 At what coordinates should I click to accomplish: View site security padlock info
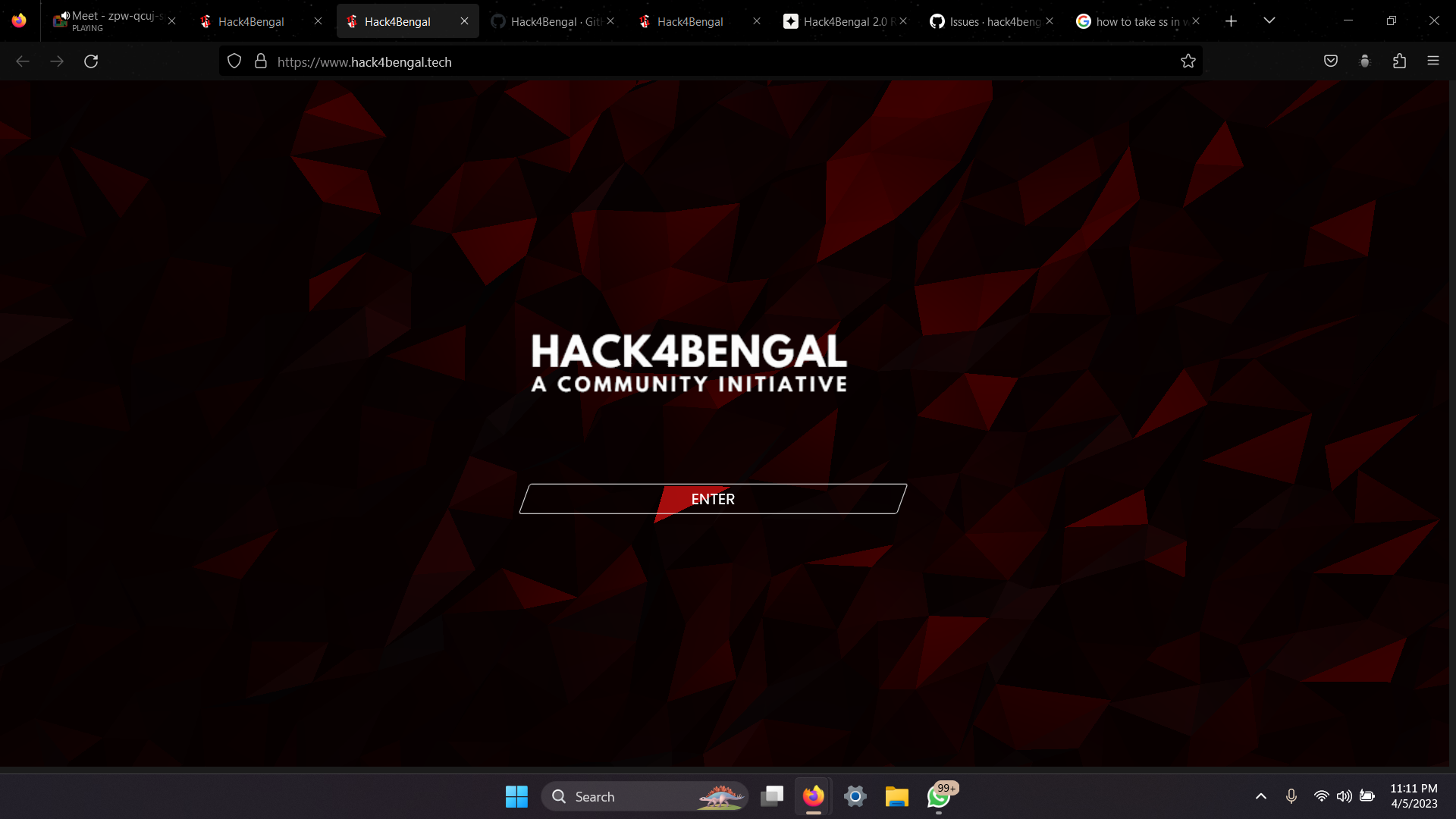point(261,61)
